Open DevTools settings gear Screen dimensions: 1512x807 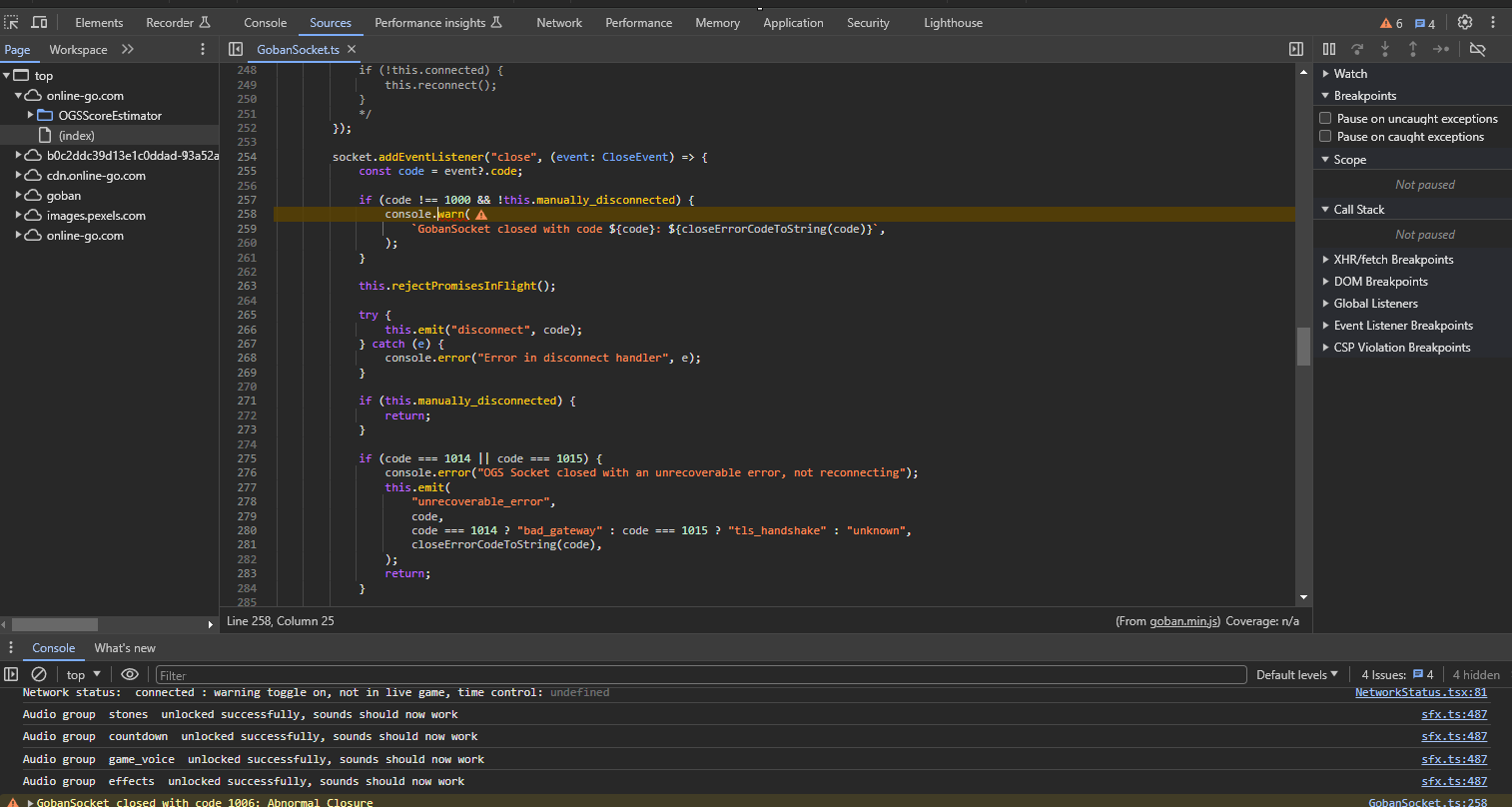pos(1465,22)
